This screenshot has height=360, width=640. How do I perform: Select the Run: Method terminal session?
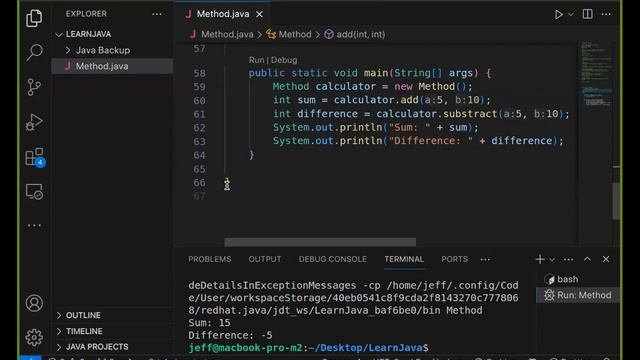578,295
